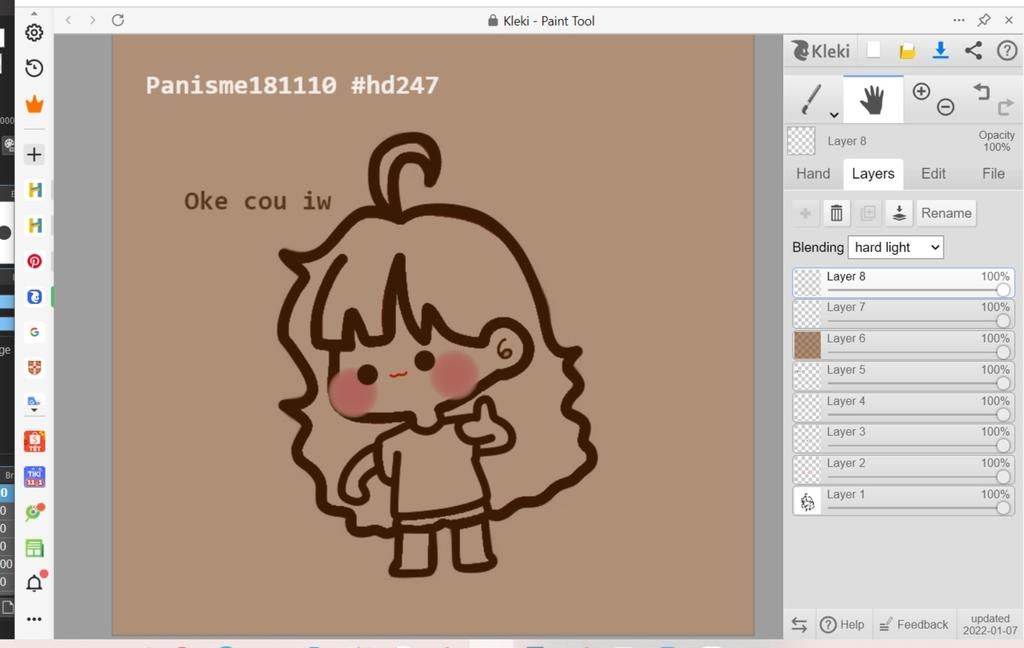1024x648 pixels.
Task: Add a new layer with plus button
Action: point(805,214)
